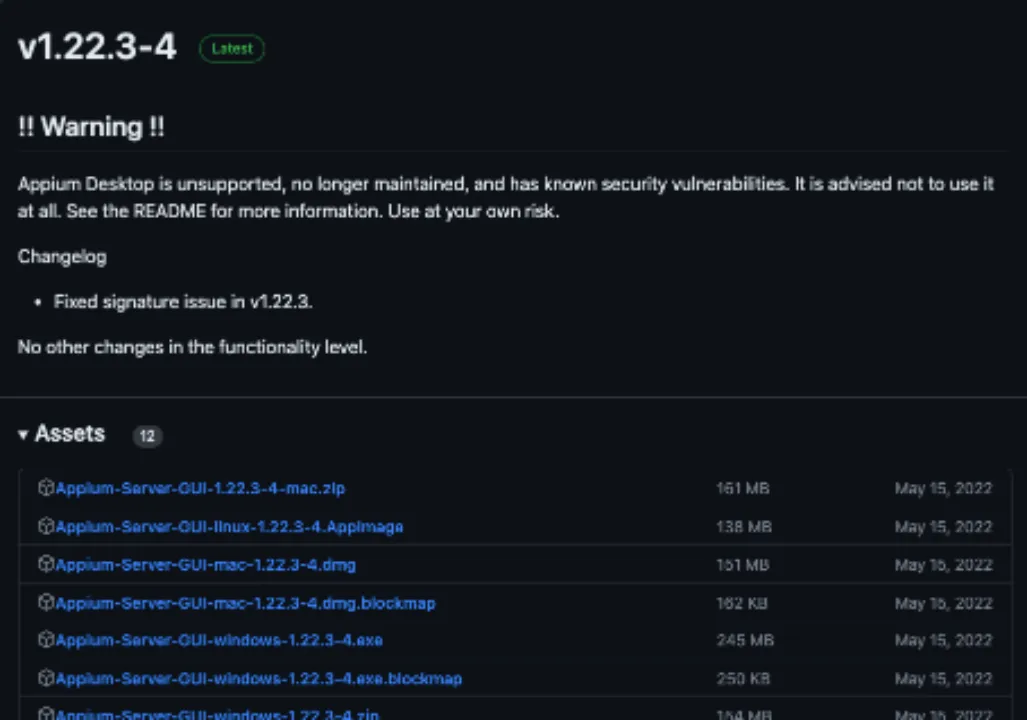Download the windows-1.22.3-4.exe installer
Viewport: 1027px width, 720px height.
coord(219,640)
